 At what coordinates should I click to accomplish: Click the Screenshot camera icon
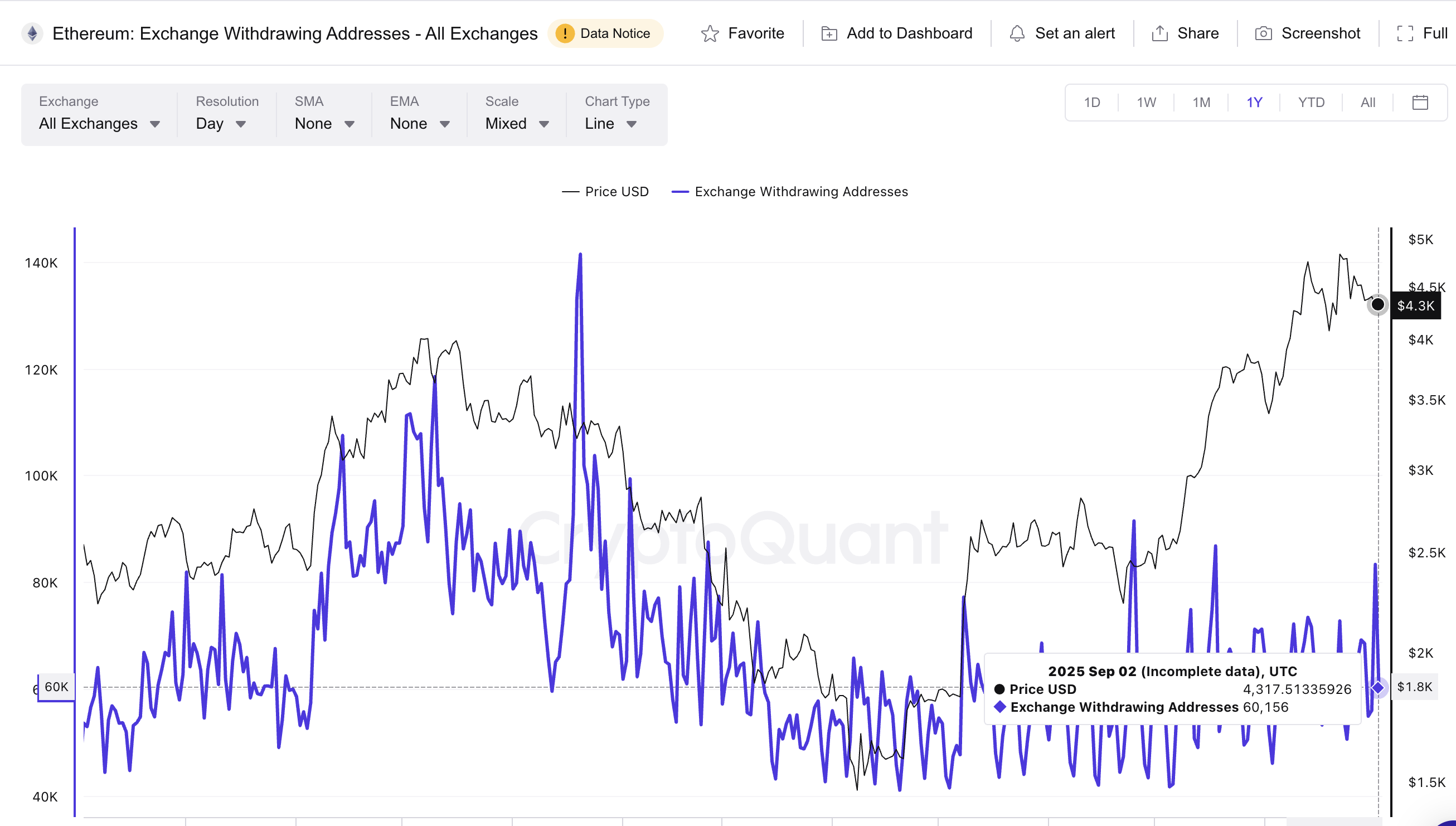pyautogui.click(x=1263, y=33)
